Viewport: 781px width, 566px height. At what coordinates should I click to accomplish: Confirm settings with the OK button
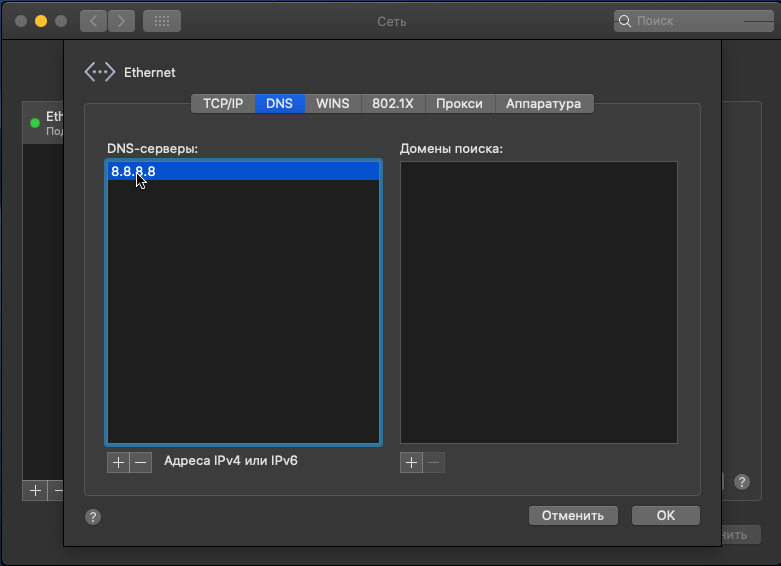[x=666, y=516]
